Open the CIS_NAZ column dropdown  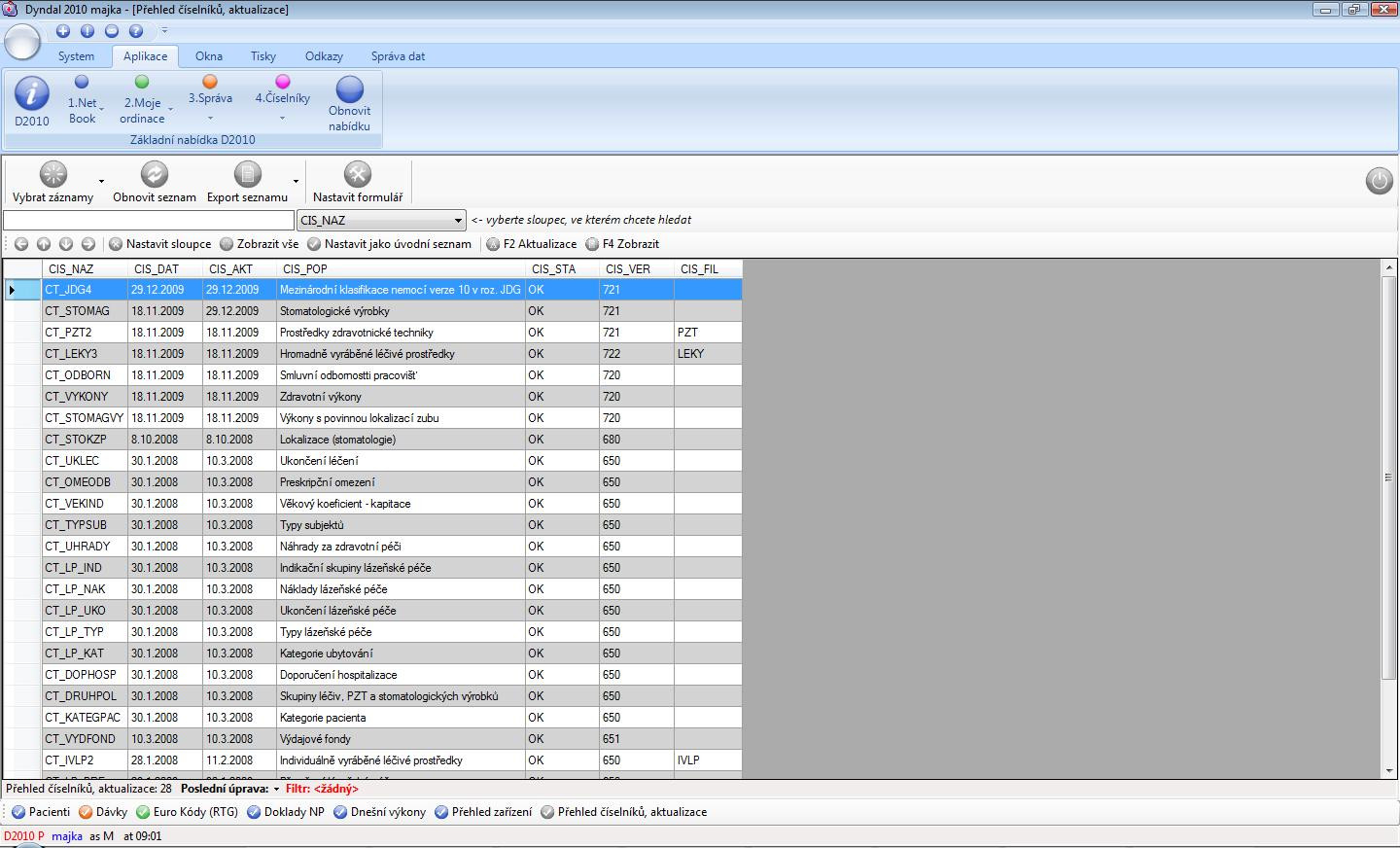click(458, 221)
